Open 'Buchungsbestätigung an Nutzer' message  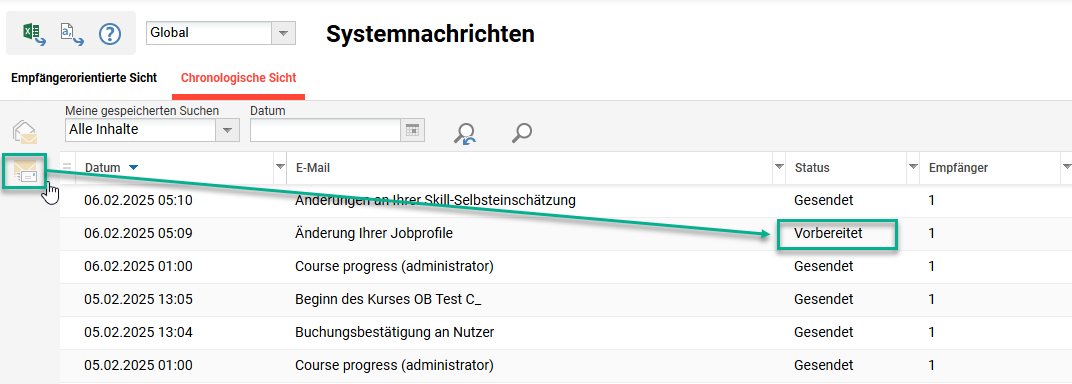[x=394, y=333]
